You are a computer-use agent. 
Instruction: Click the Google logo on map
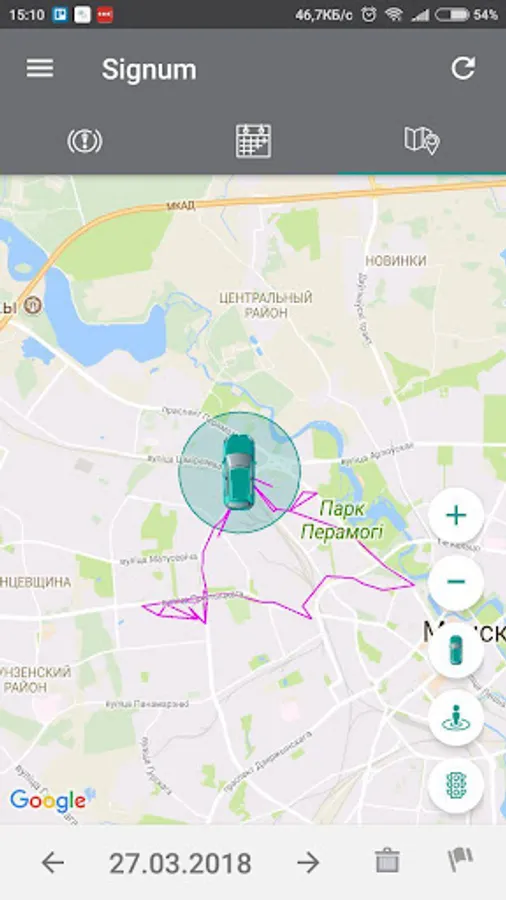pos(49,800)
